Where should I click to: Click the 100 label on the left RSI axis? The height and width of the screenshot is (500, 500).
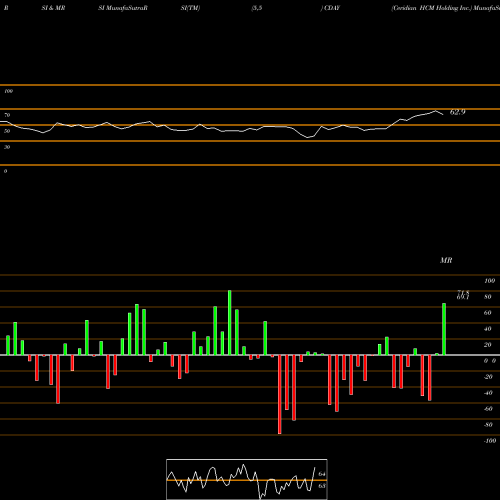tap(8, 91)
